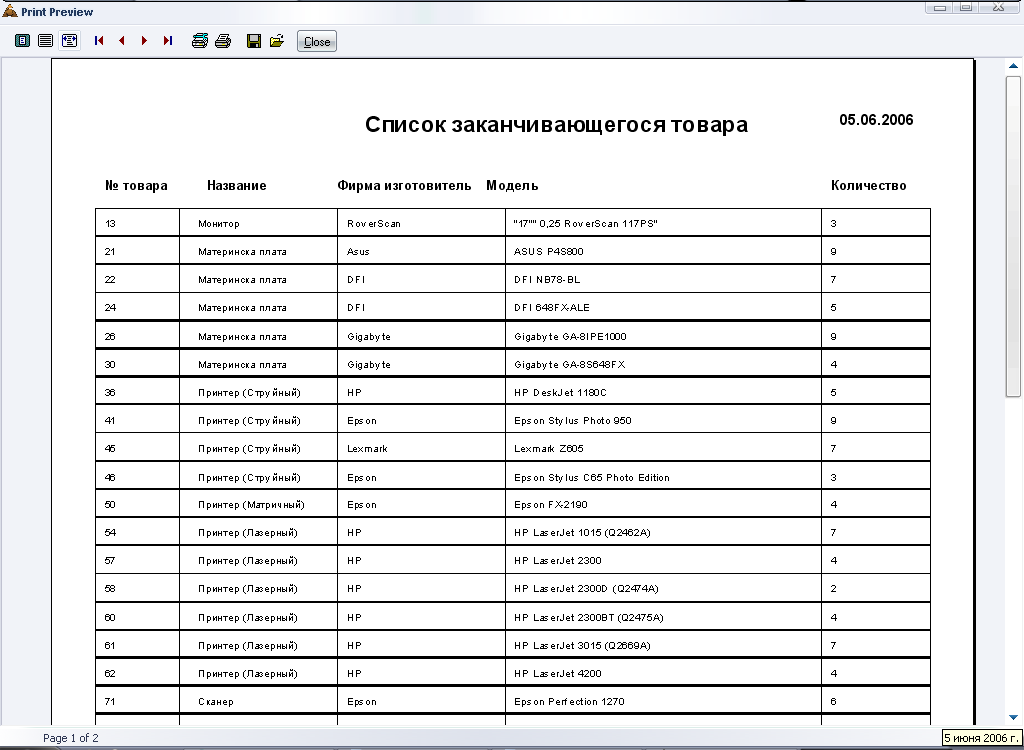
Task: Click the report title 'Список заканчивающегося товара'
Action: coord(556,124)
